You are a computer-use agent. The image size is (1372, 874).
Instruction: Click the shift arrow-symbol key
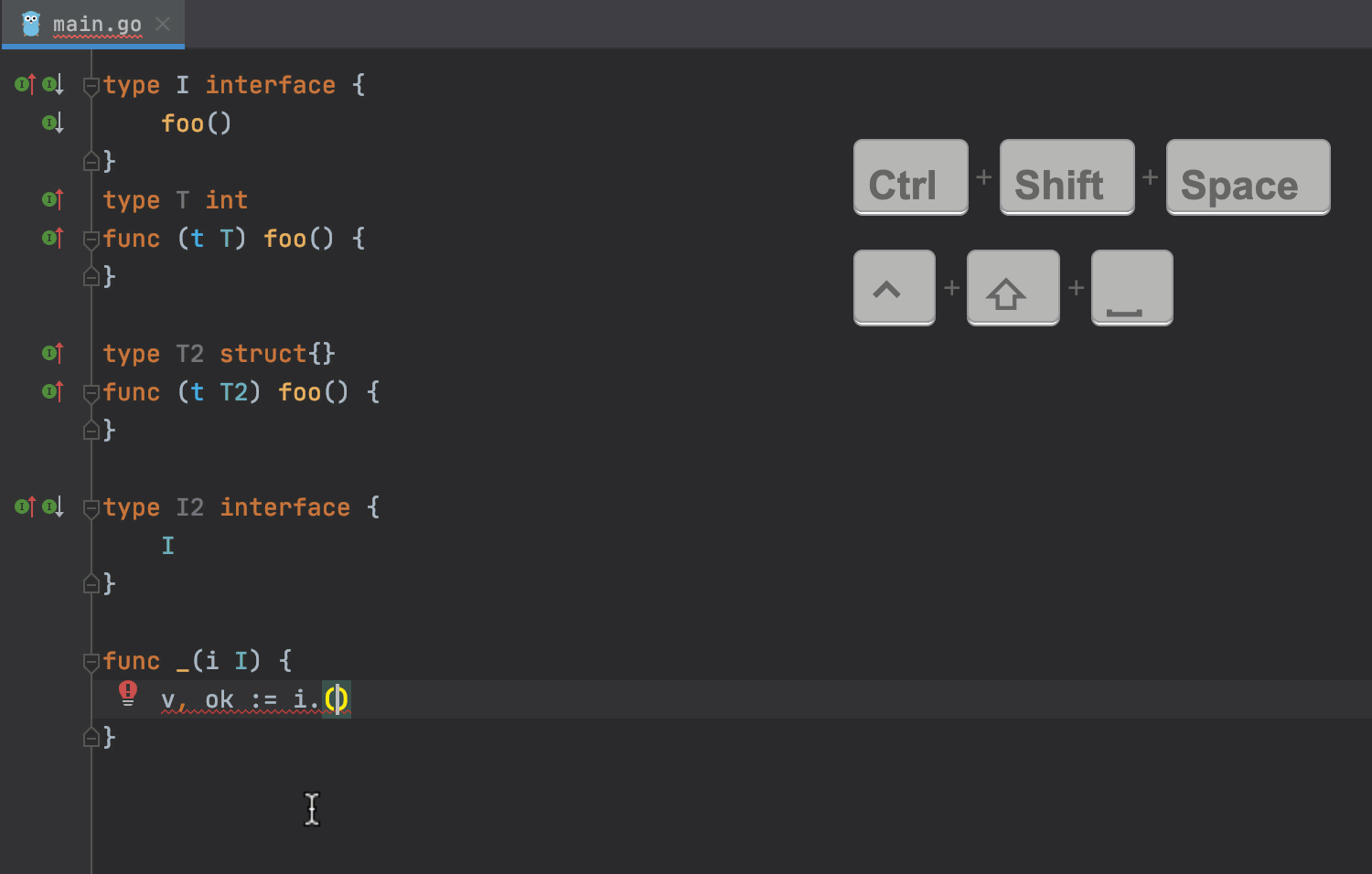click(1013, 288)
